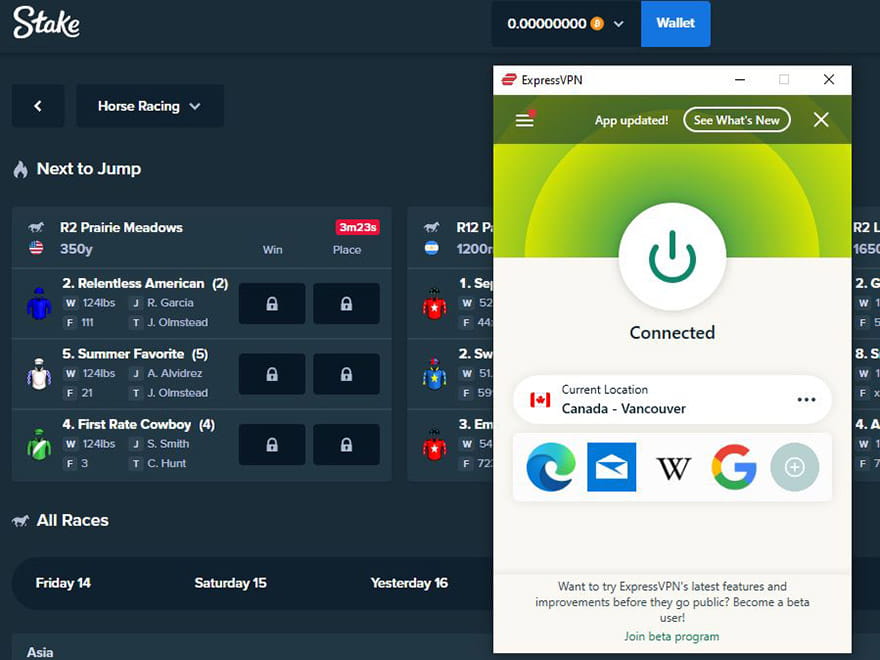The width and height of the screenshot is (880, 660).
Task: Click the ExpressVPN title bar logo
Action: (509, 80)
